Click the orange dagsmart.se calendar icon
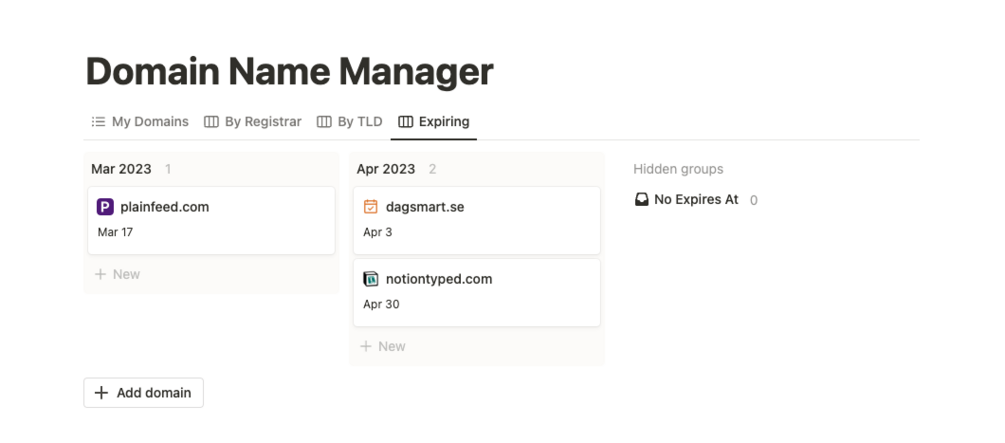Screen dimensions: 1005x443 pyautogui.click(x=371, y=207)
